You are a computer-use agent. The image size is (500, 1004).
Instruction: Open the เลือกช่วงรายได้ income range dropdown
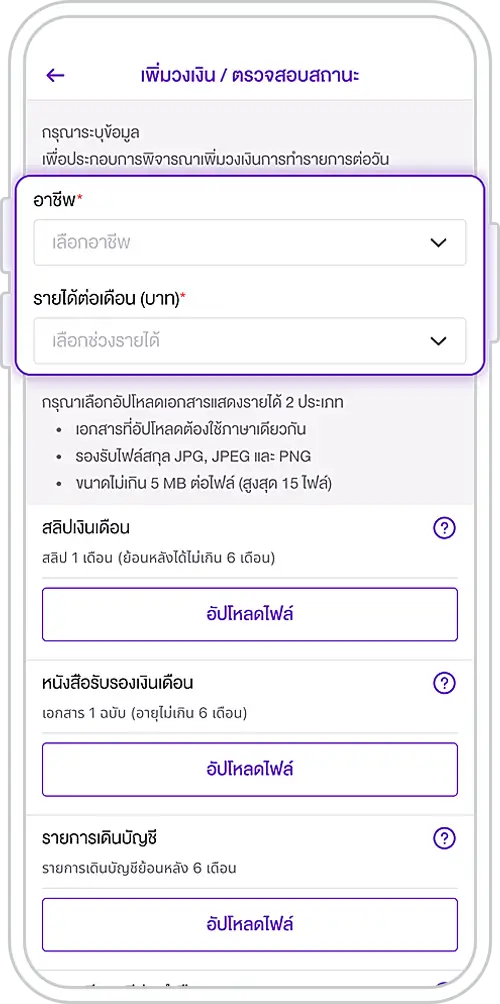point(250,341)
